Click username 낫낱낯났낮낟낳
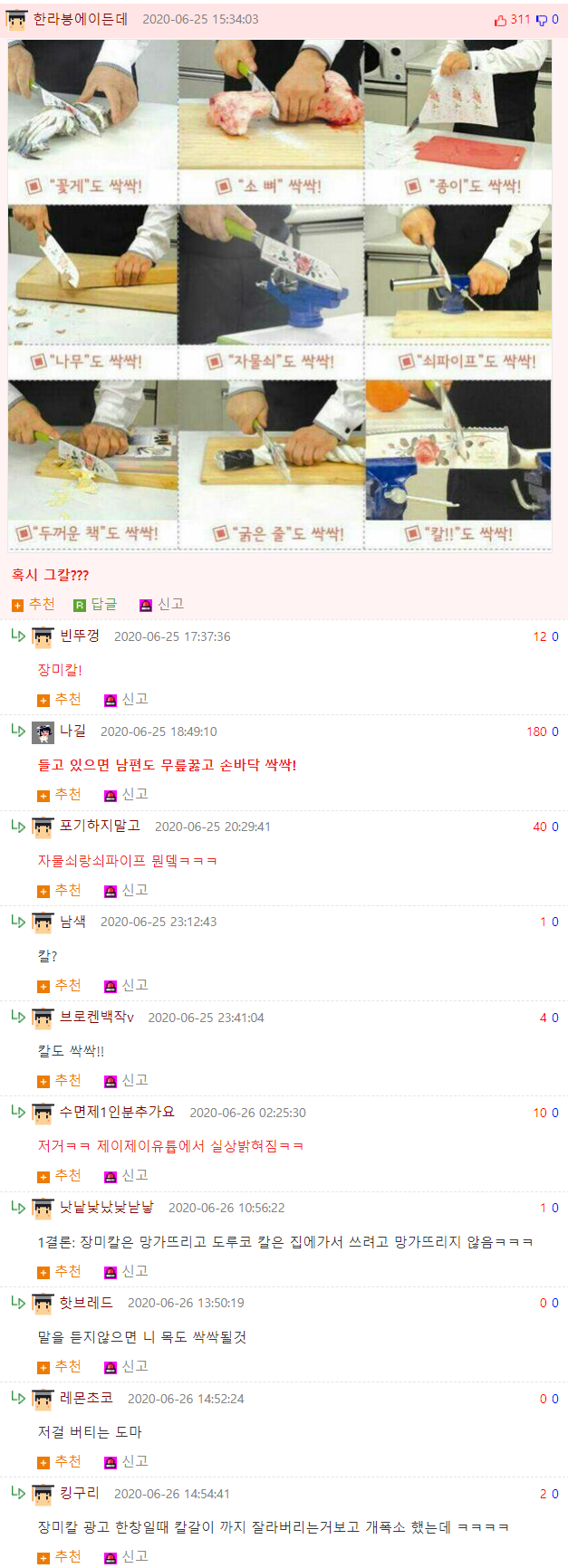The height and width of the screenshot is (1568, 568). click(x=107, y=1207)
